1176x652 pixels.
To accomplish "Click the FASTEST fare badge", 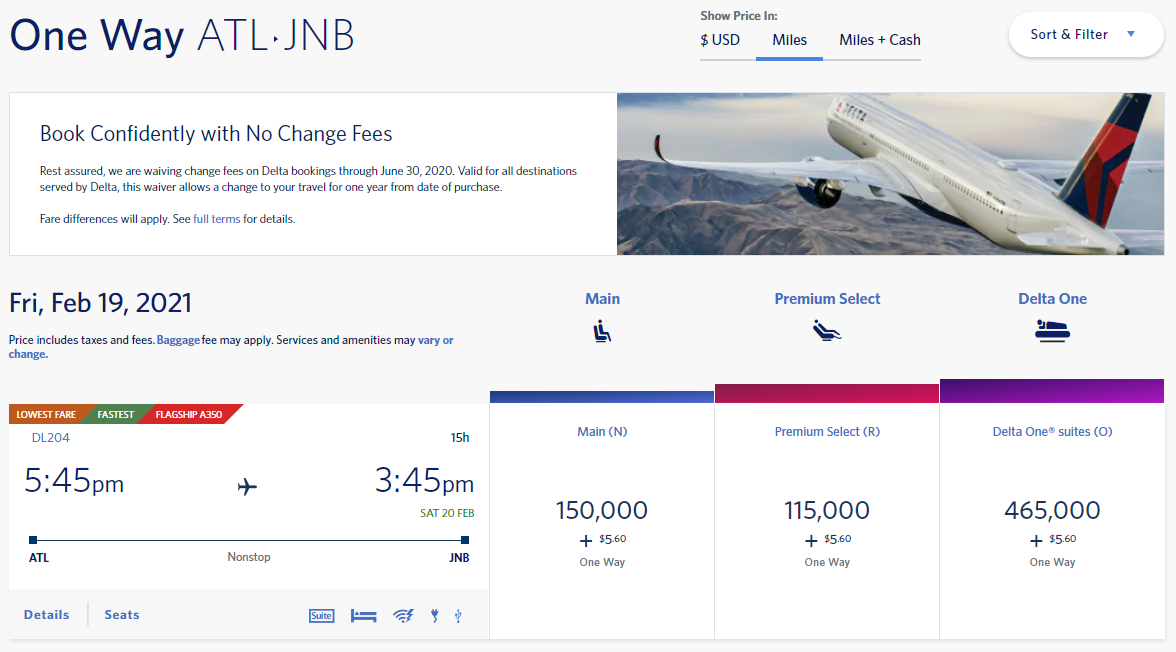I will 114,413.
